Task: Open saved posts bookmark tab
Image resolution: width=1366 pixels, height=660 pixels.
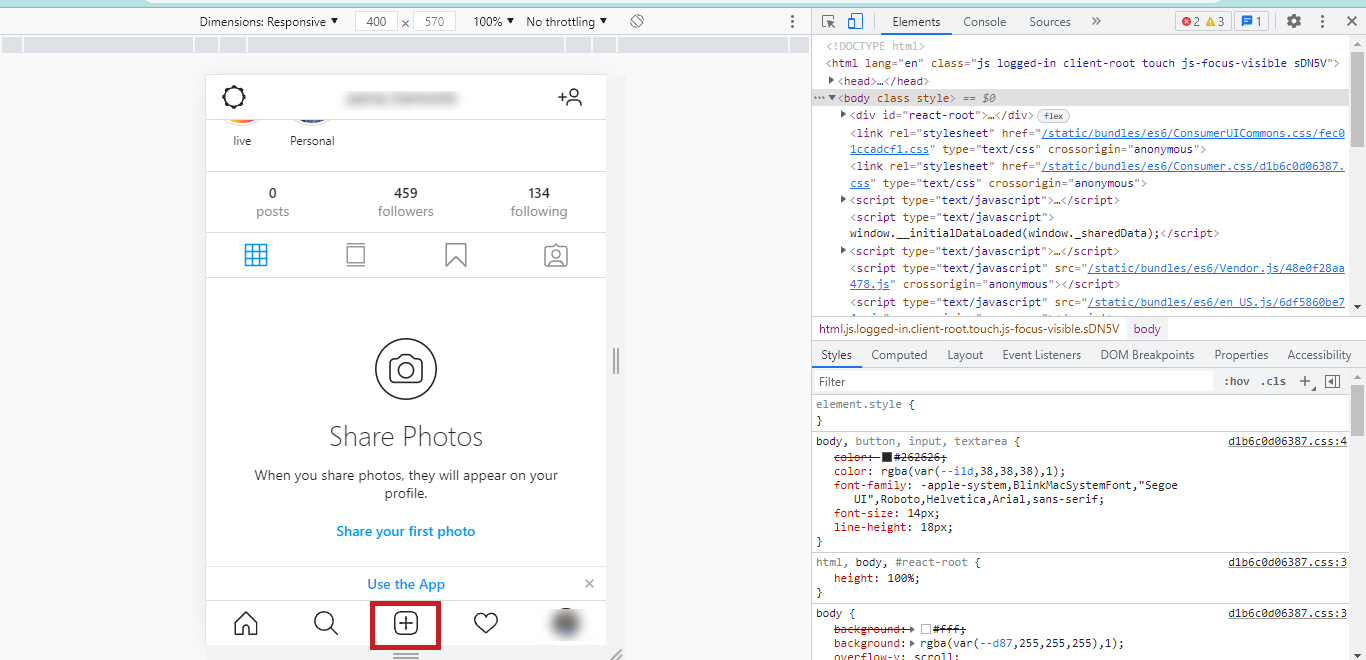Action: [x=456, y=256]
